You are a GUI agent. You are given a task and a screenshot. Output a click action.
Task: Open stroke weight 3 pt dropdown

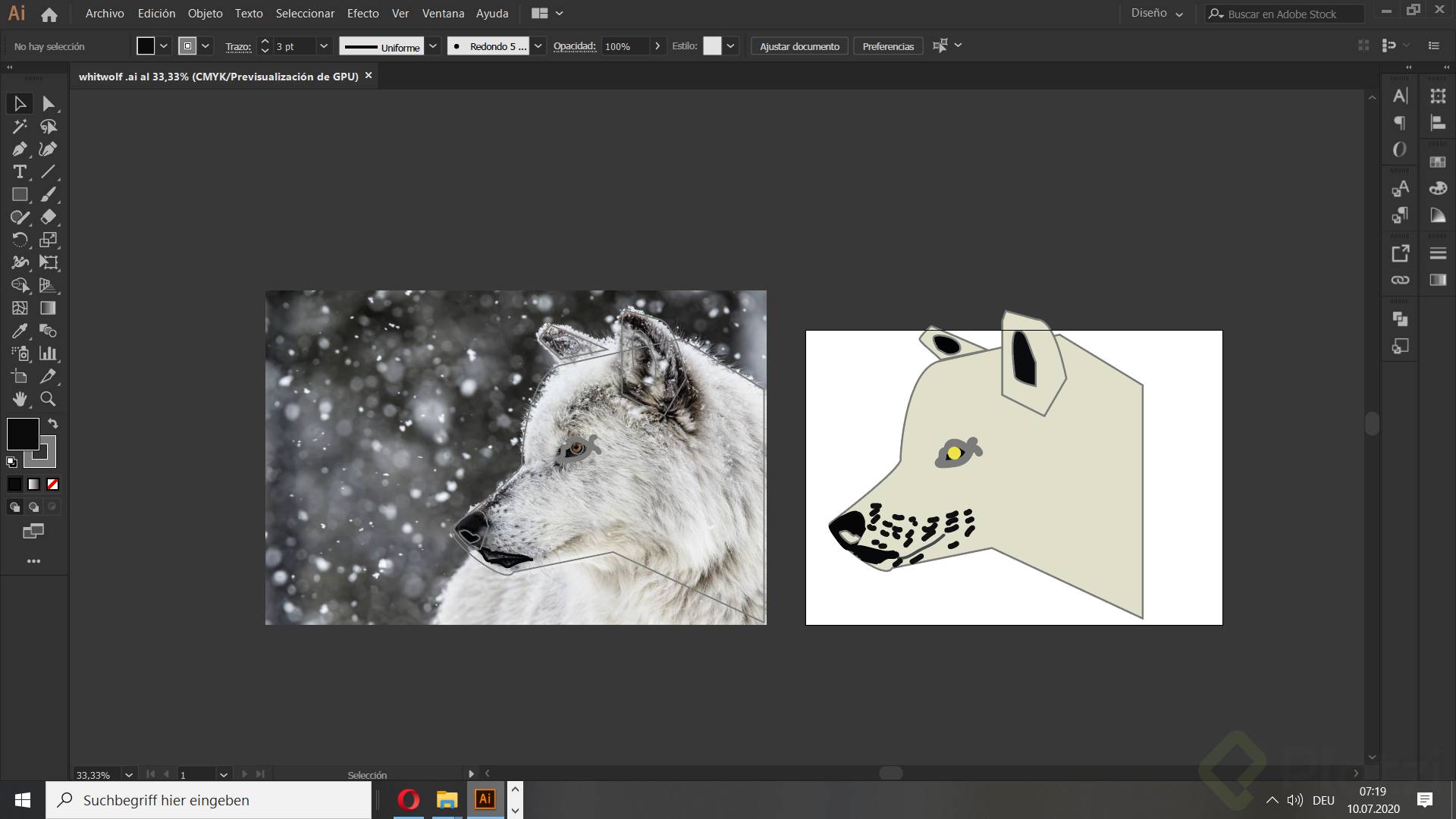click(x=324, y=46)
